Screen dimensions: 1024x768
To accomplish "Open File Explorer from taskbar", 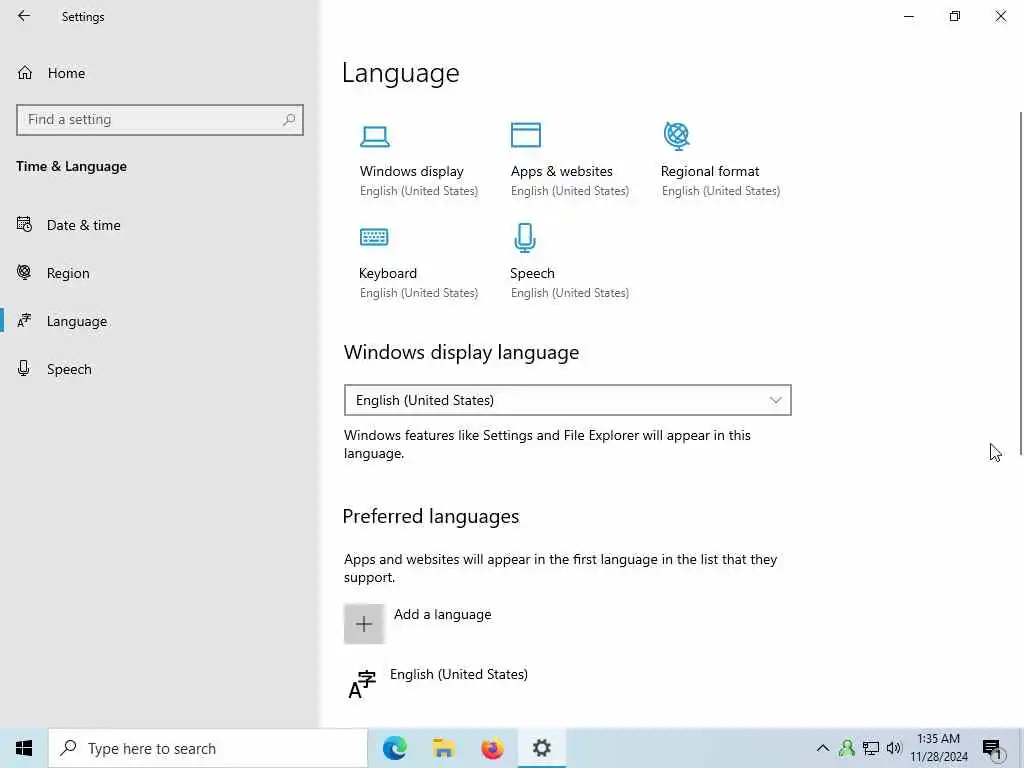I will (443, 748).
